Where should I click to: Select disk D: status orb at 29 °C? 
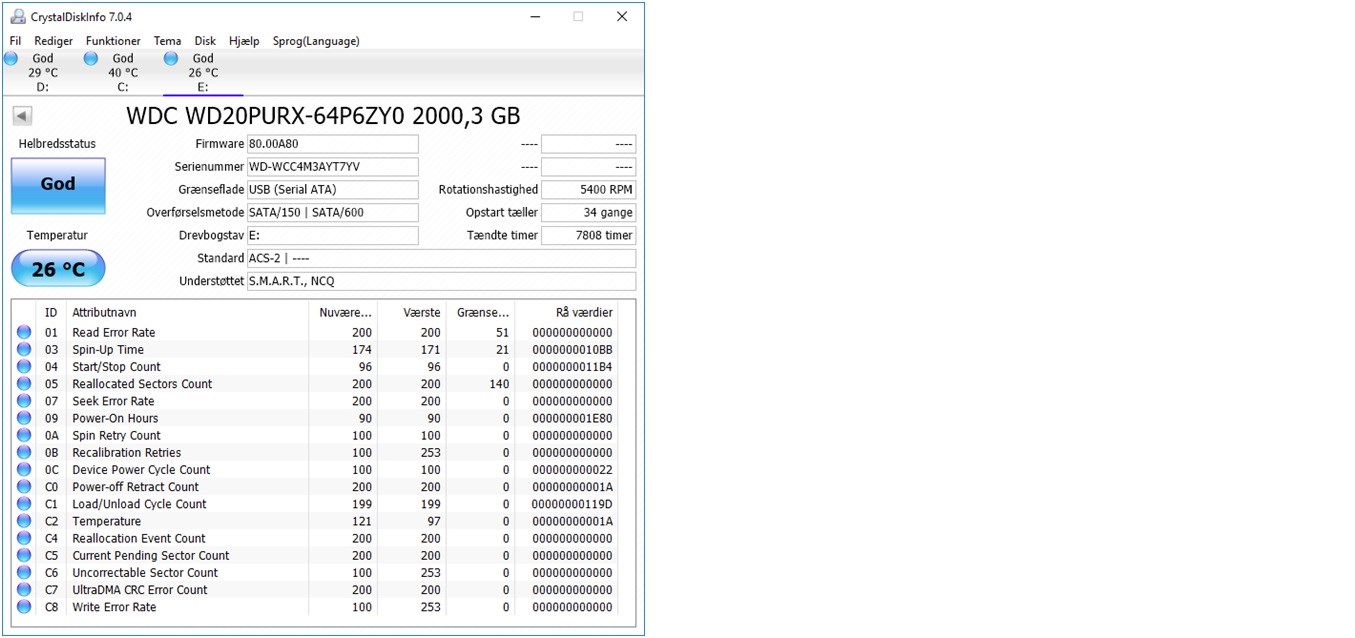(x=12, y=59)
